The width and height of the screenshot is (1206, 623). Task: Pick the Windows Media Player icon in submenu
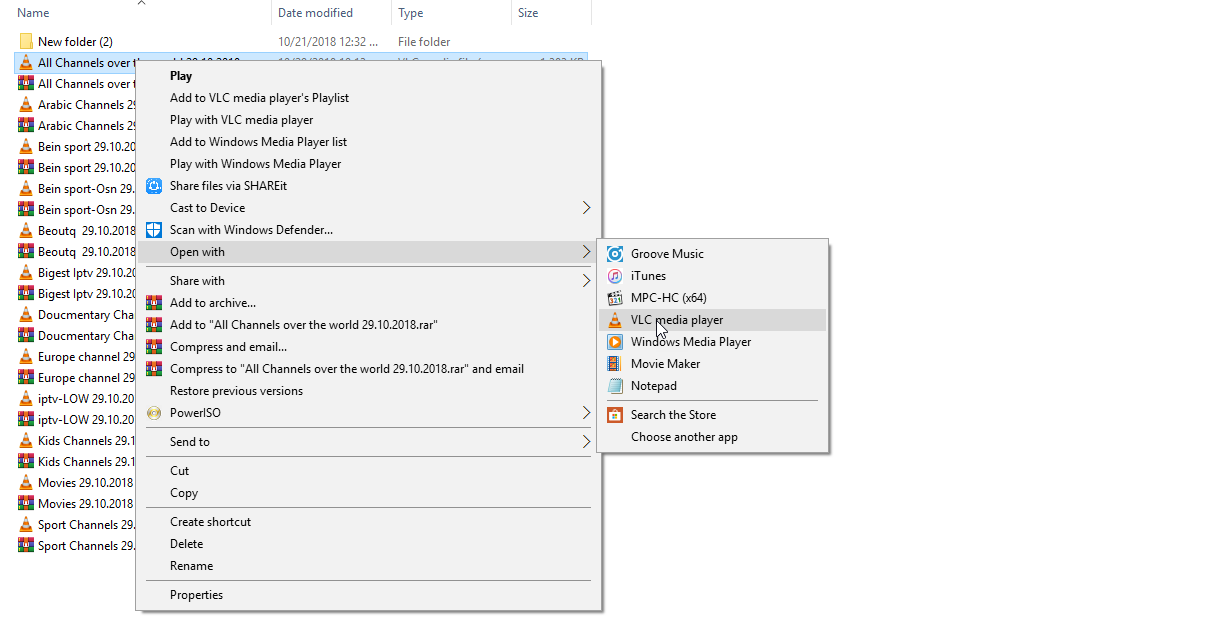[615, 342]
